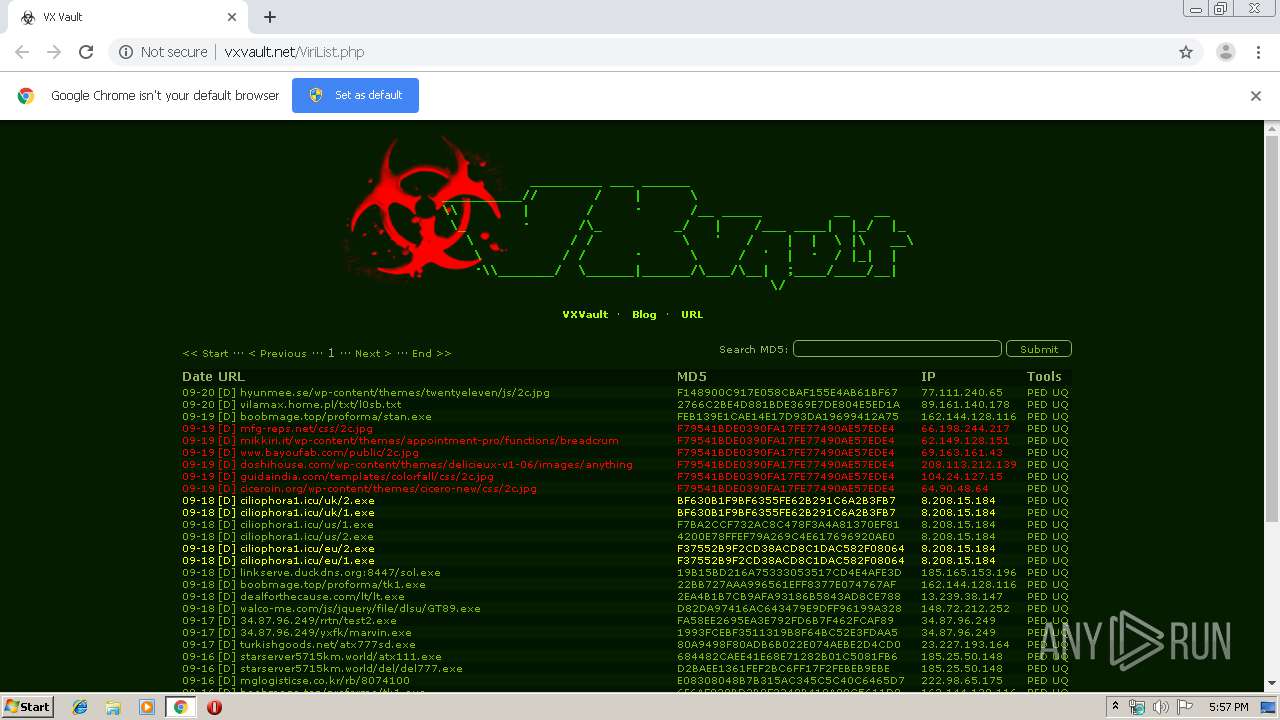Open the Chrome profile avatar menu

point(1225,52)
